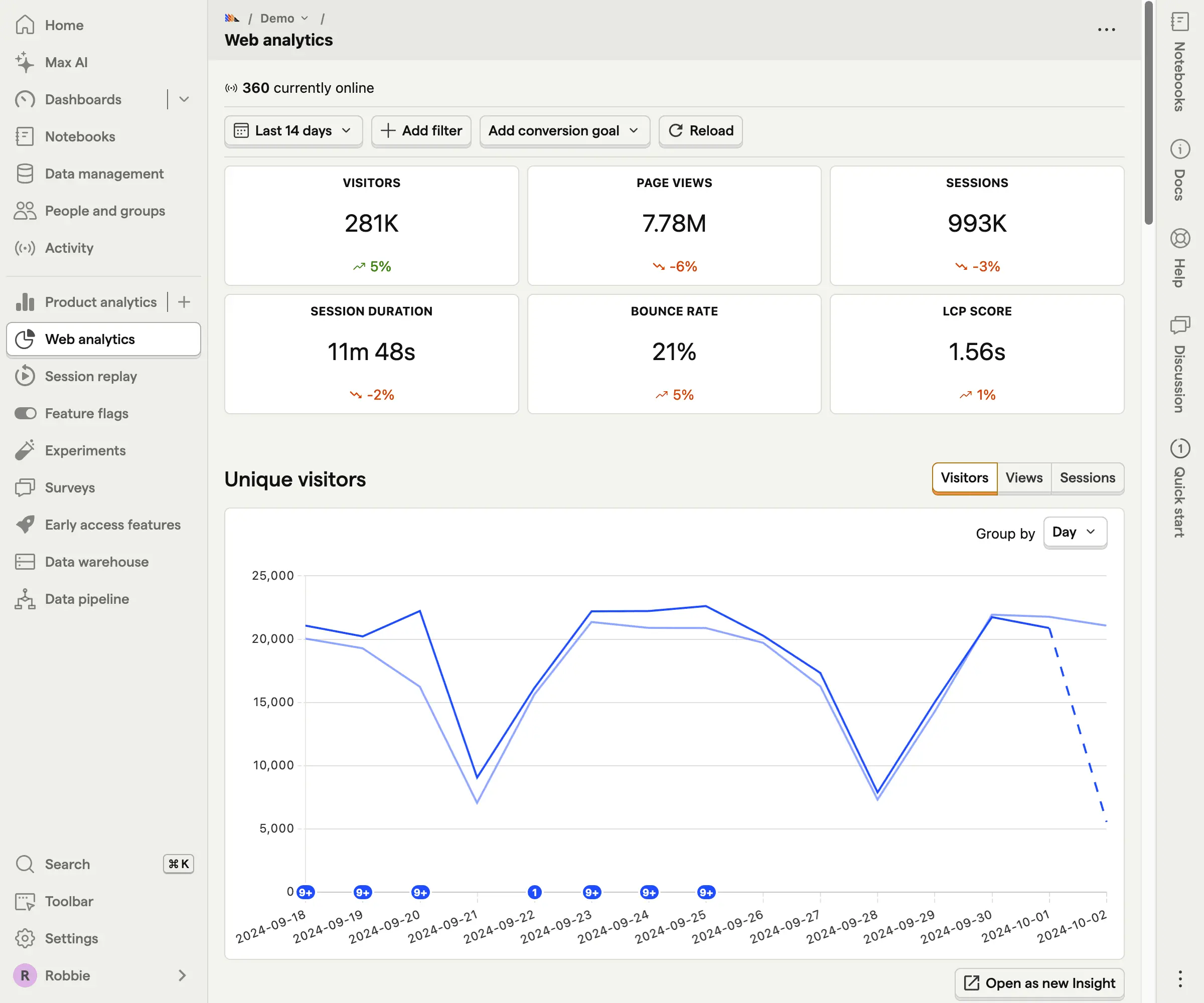Click the Discussion icon on the right rail
This screenshot has width=1204, height=1003.
click(1180, 325)
